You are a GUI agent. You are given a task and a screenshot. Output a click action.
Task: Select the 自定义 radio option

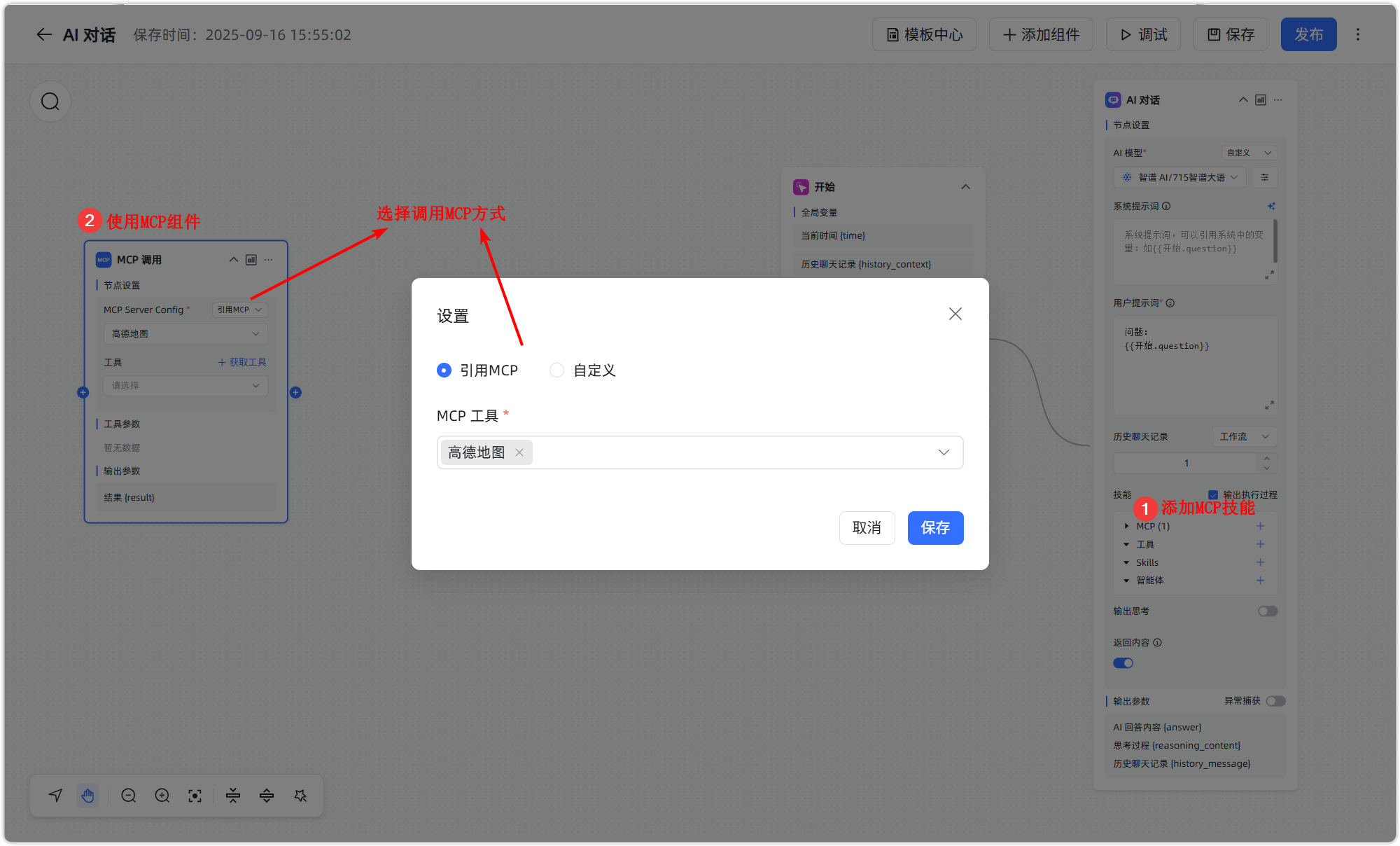pos(556,370)
